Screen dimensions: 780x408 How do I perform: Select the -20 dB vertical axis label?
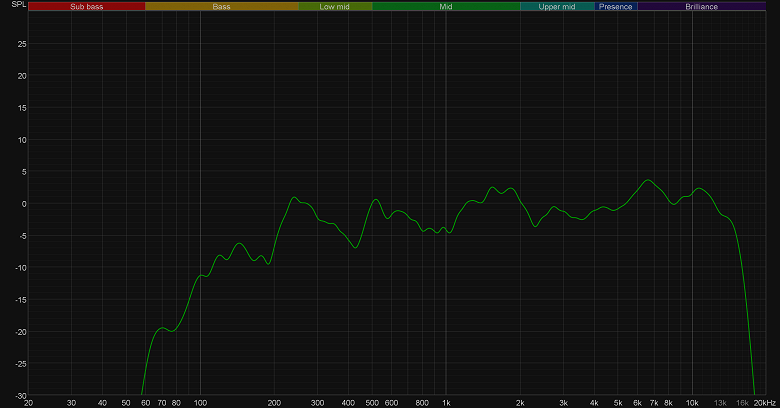pyautogui.click(x=21, y=332)
